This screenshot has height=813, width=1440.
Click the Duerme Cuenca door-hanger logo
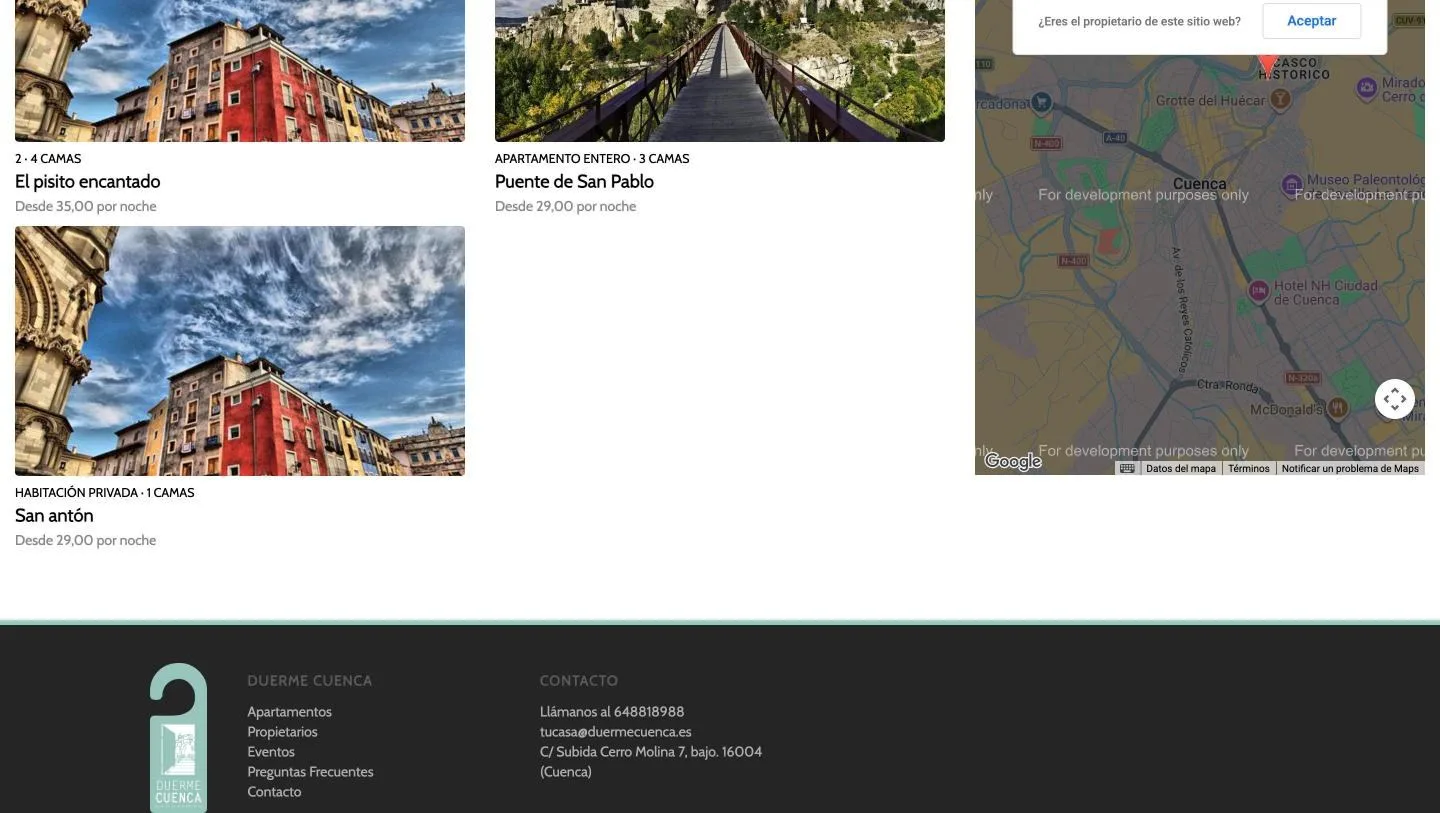coord(178,737)
